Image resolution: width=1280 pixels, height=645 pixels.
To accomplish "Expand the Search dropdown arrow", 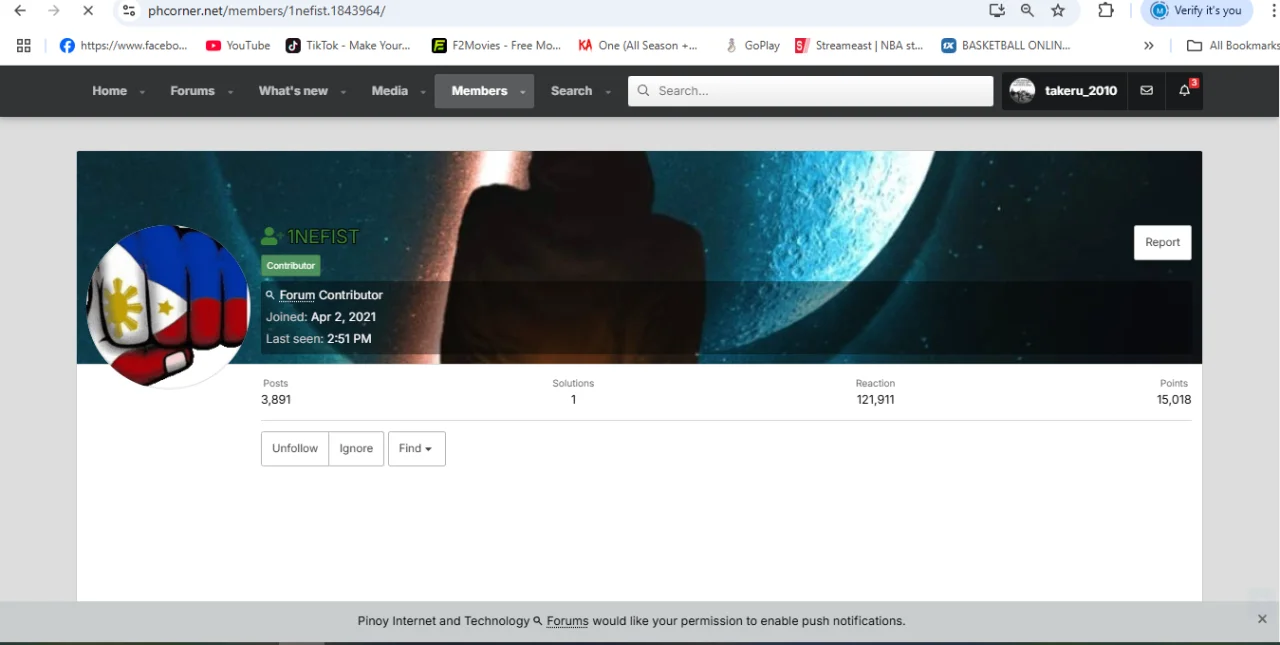I will [607, 92].
